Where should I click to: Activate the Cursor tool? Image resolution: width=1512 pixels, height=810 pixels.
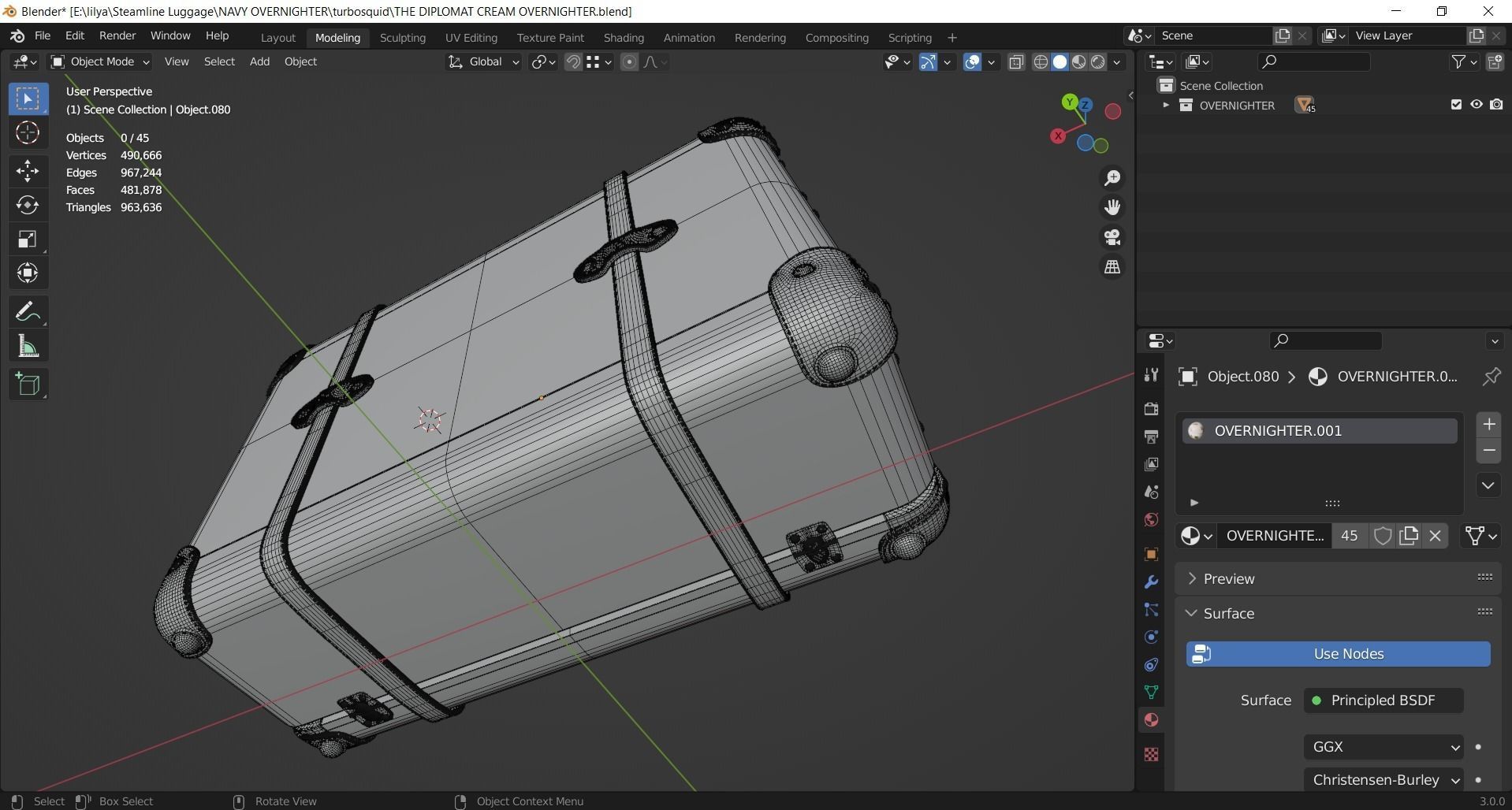click(x=28, y=132)
